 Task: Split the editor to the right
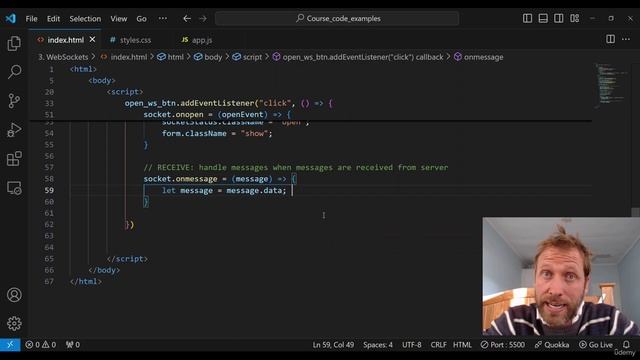click(610, 39)
